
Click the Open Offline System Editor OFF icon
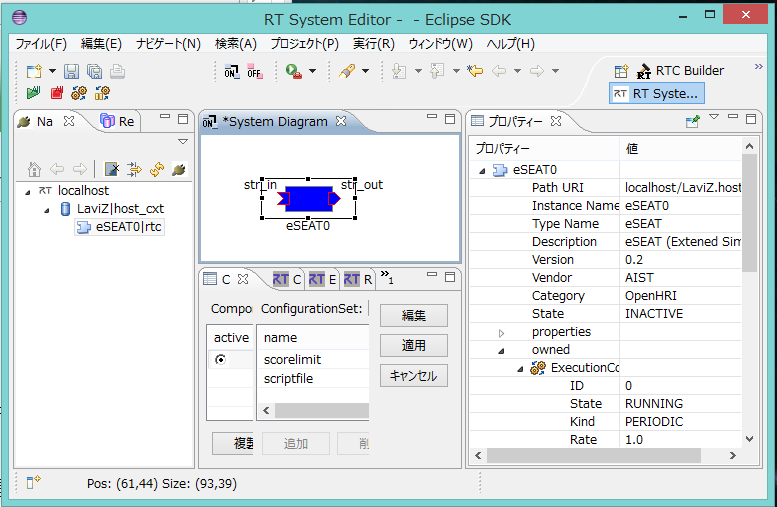click(255, 71)
